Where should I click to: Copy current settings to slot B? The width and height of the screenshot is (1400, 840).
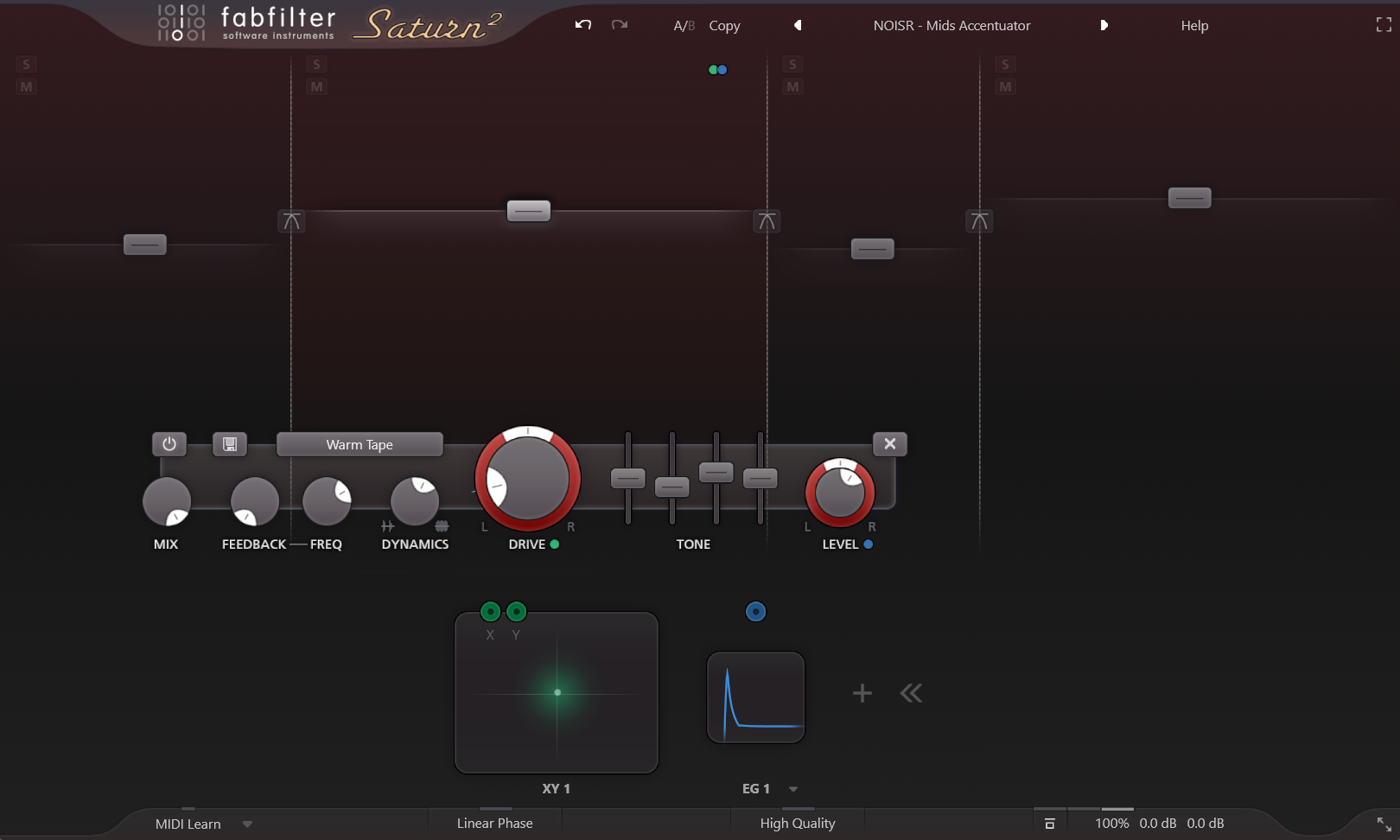pyautogui.click(x=723, y=25)
